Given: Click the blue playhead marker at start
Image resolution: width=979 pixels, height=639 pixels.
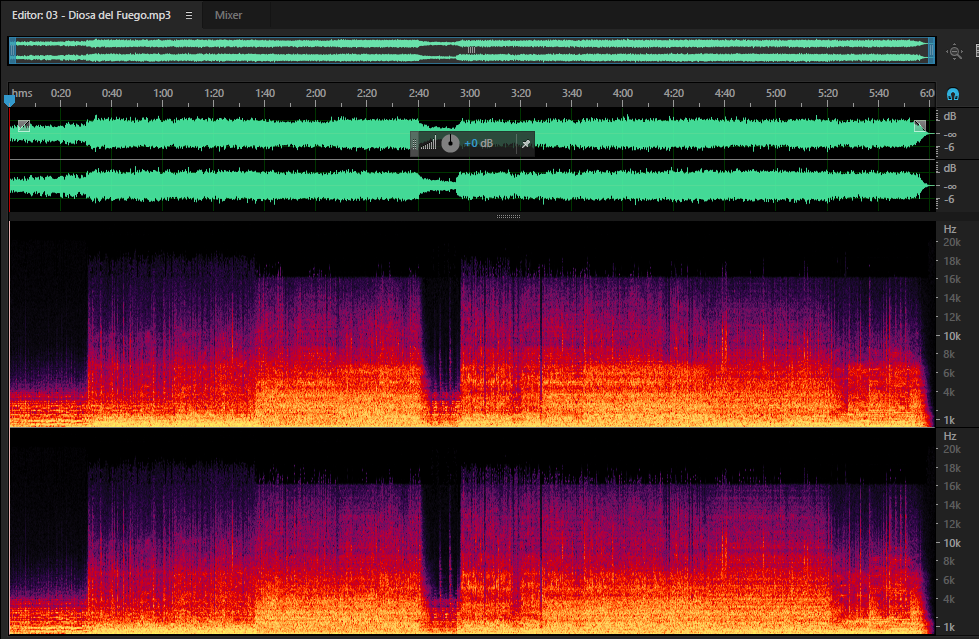Looking at the screenshot, I should coord(9,100).
